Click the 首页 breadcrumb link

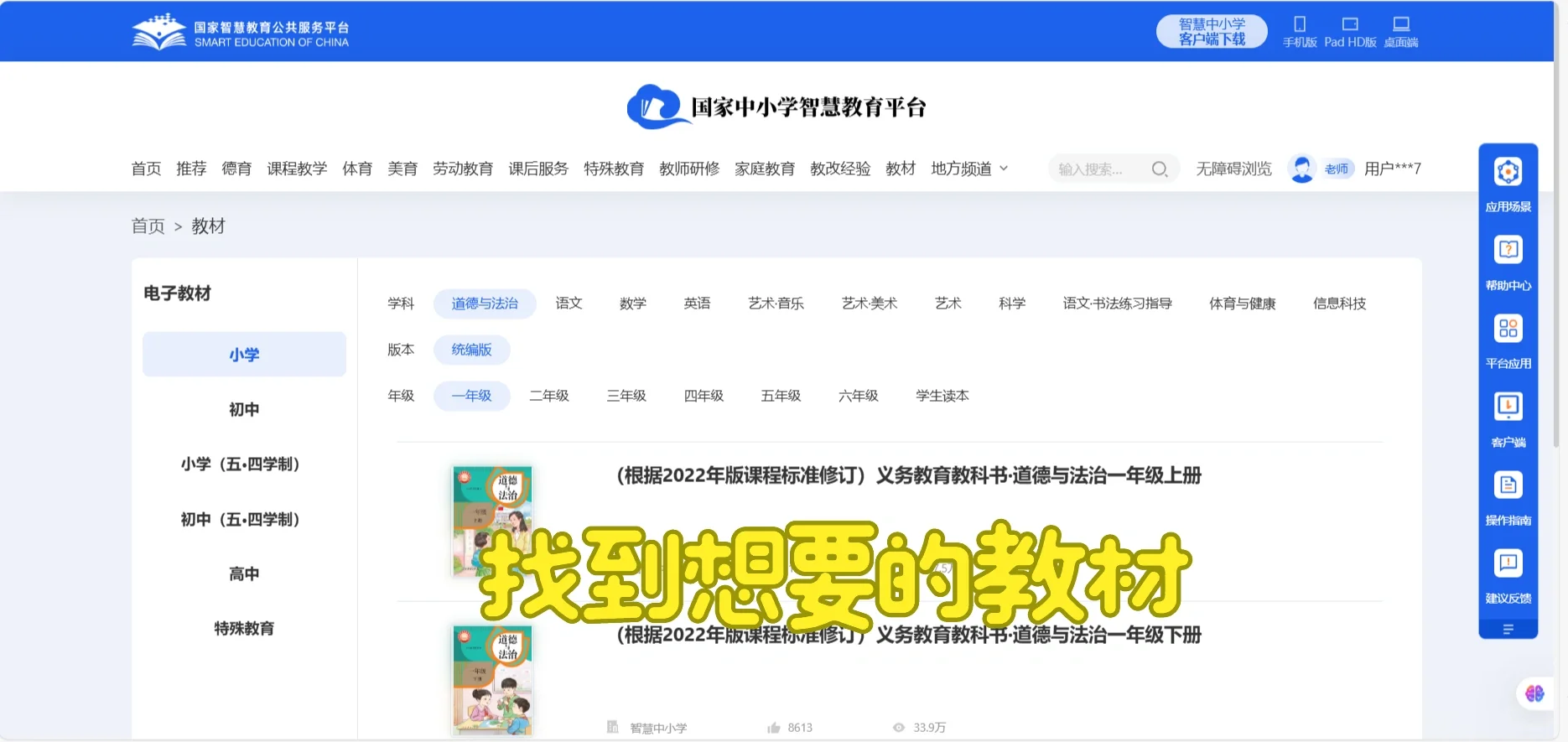pos(148,226)
